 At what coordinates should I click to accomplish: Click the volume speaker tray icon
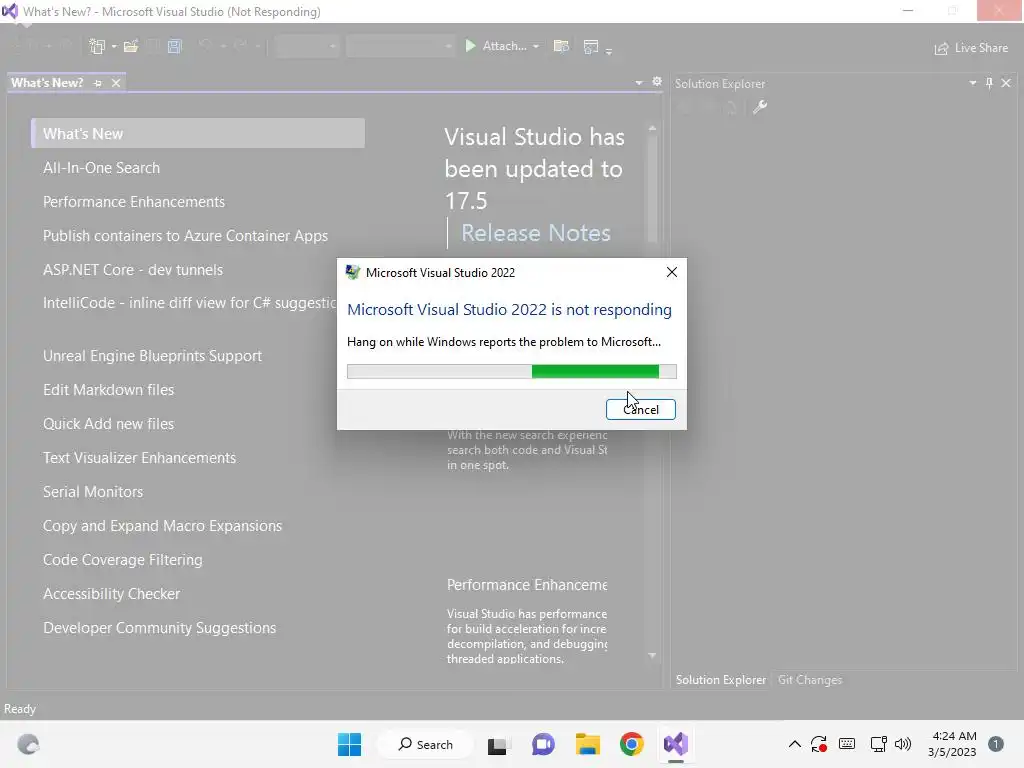coord(903,744)
